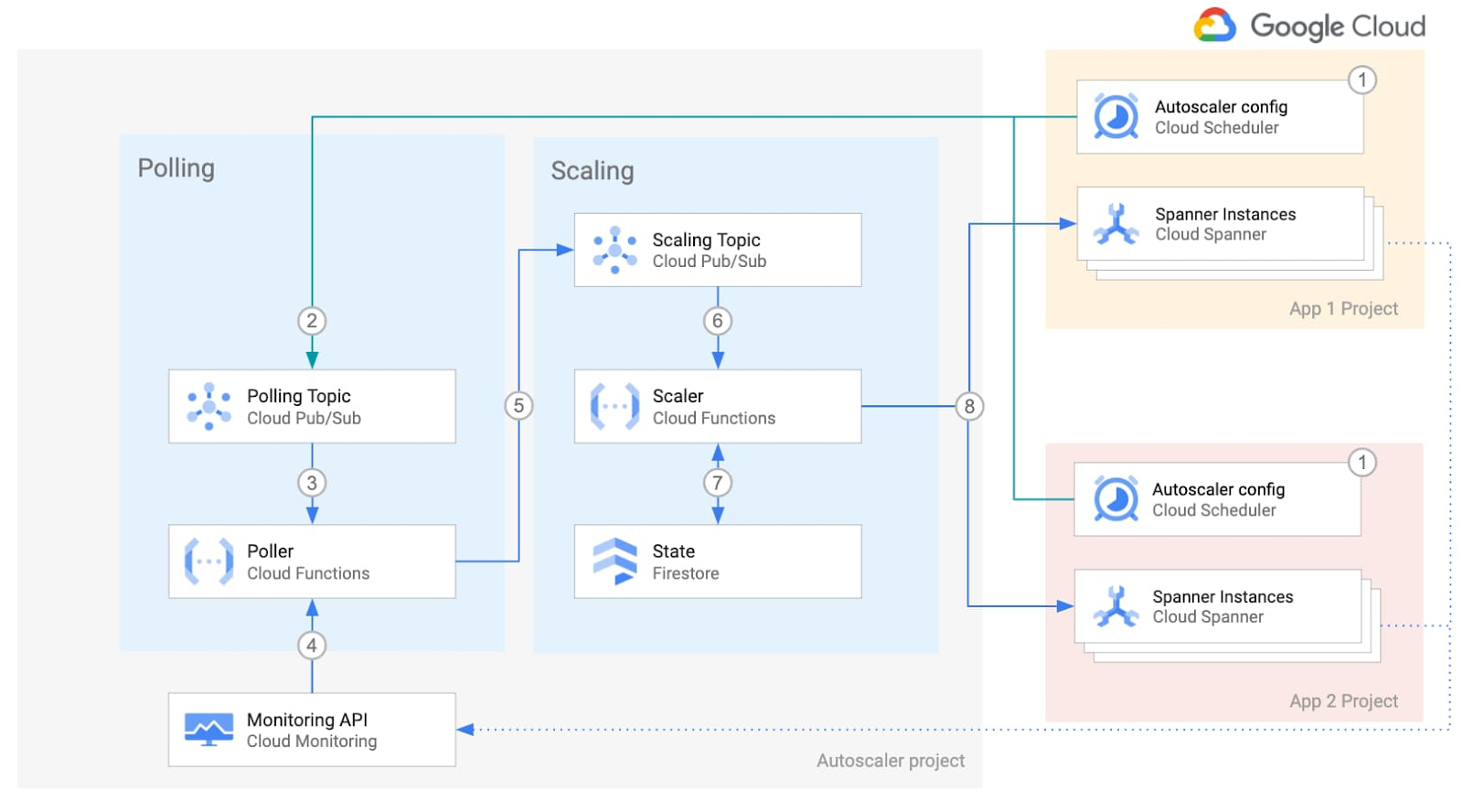The width and height of the screenshot is (1463, 812).
Task: Click the "Firestore" subtitle text
Action: click(x=686, y=573)
